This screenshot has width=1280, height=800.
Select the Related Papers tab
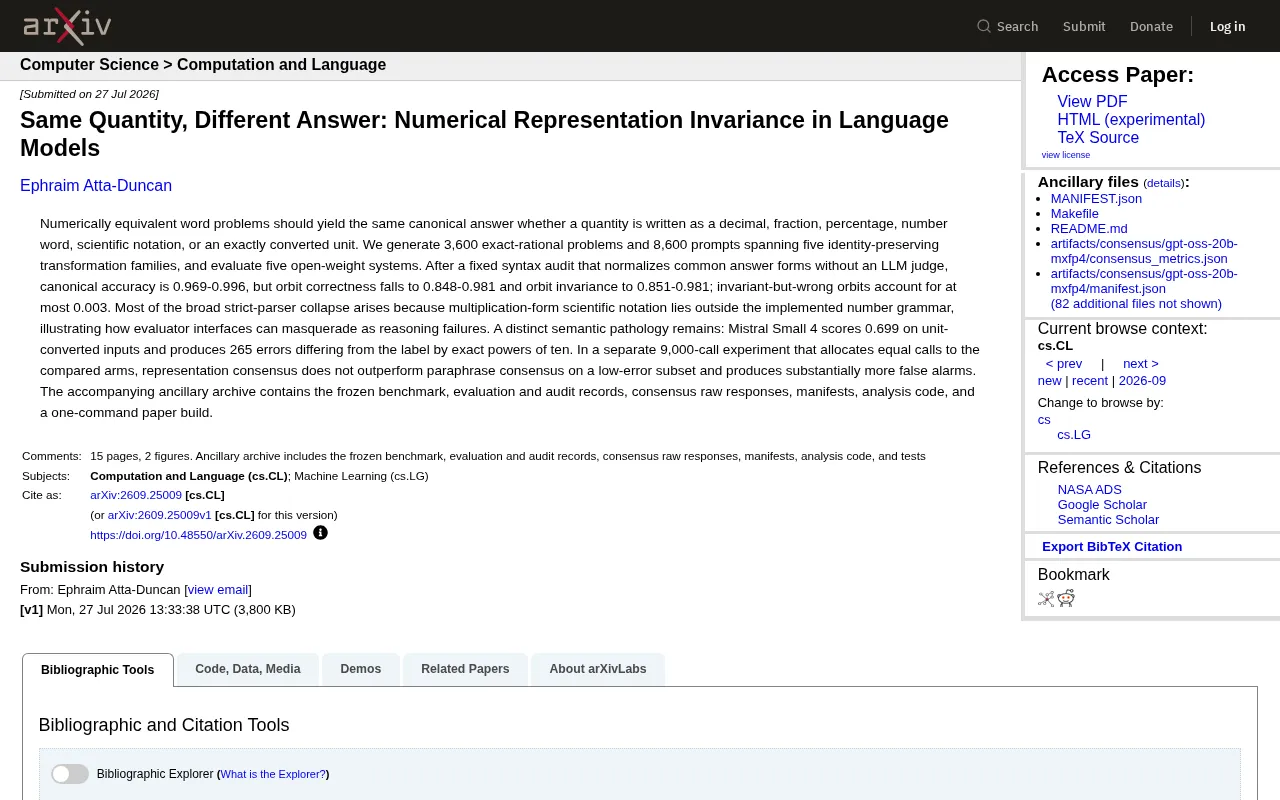tap(465, 669)
